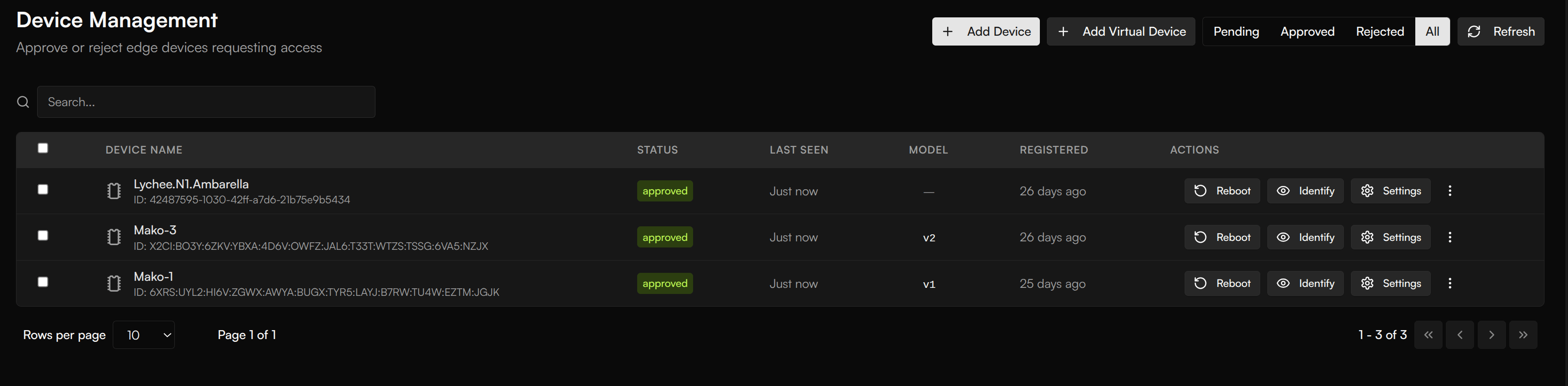
Task: Click the Lychee.N1.Ambarella device name
Action: click(191, 184)
